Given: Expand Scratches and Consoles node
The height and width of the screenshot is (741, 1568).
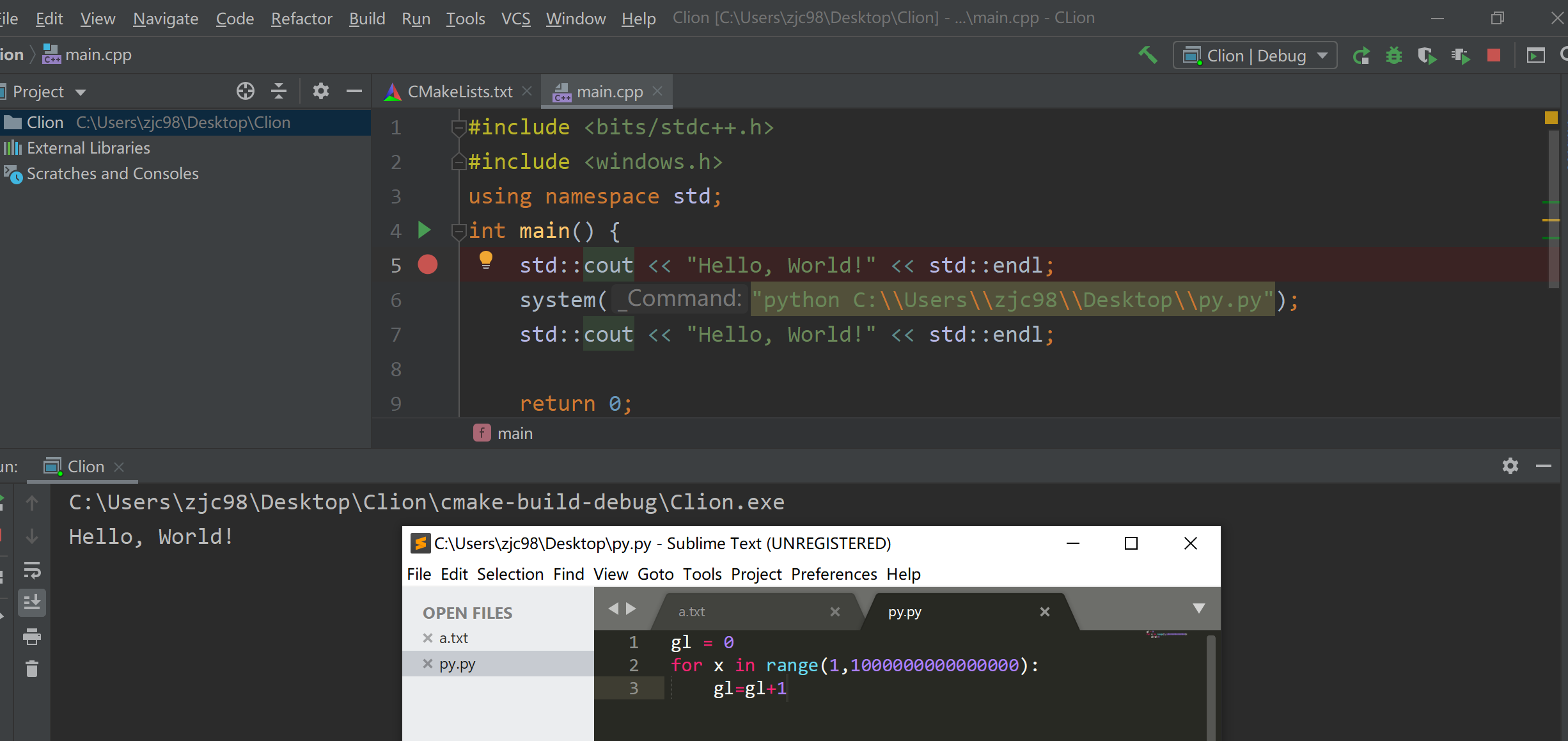Looking at the screenshot, I should tap(113, 173).
